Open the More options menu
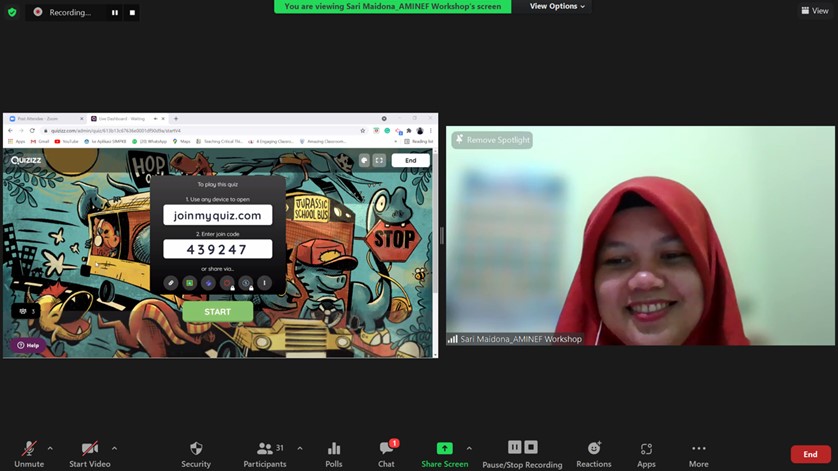This screenshot has width=838, height=471. tap(699, 454)
